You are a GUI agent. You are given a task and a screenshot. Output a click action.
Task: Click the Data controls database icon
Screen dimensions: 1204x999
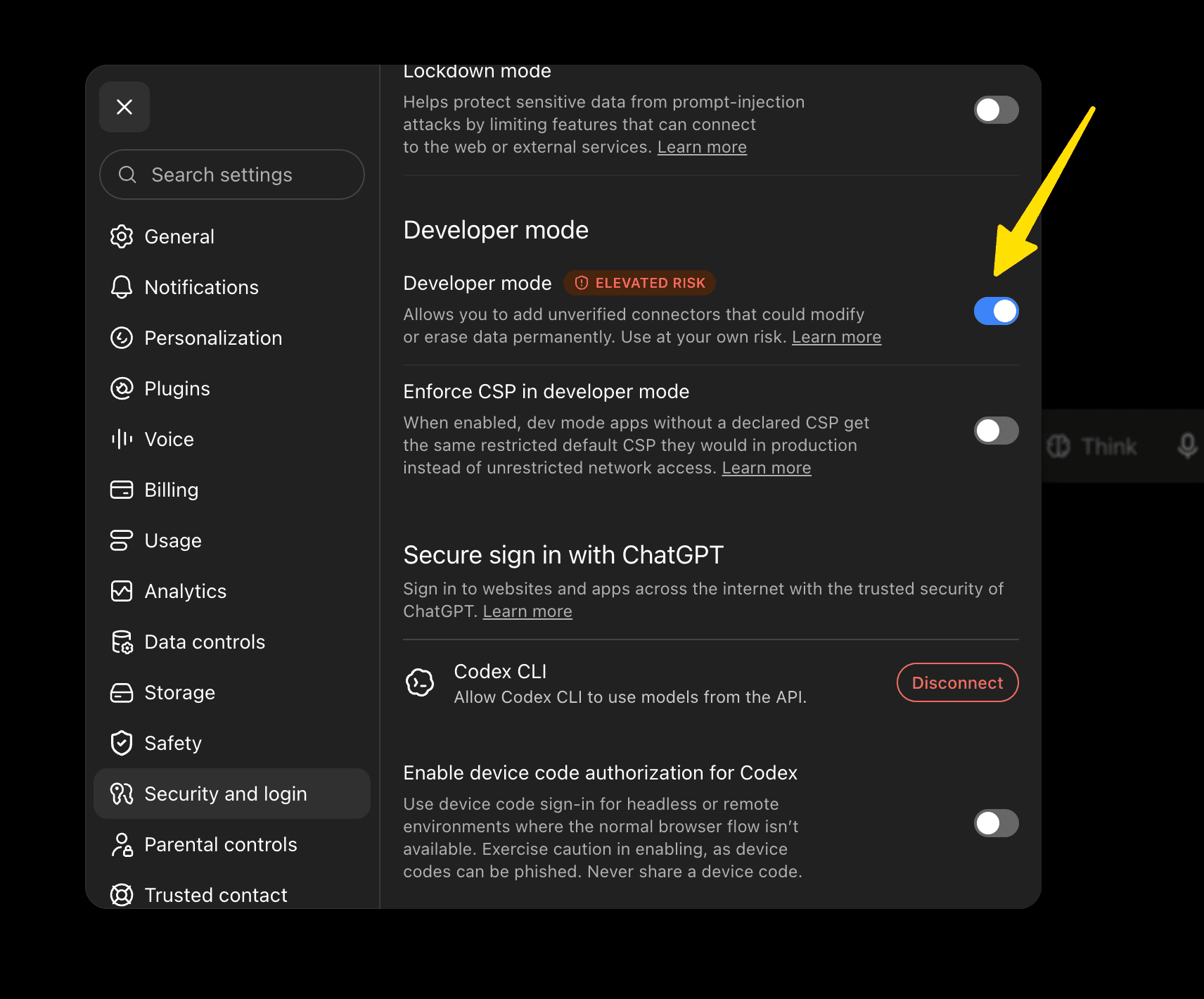pyautogui.click(x=122, y=642)
